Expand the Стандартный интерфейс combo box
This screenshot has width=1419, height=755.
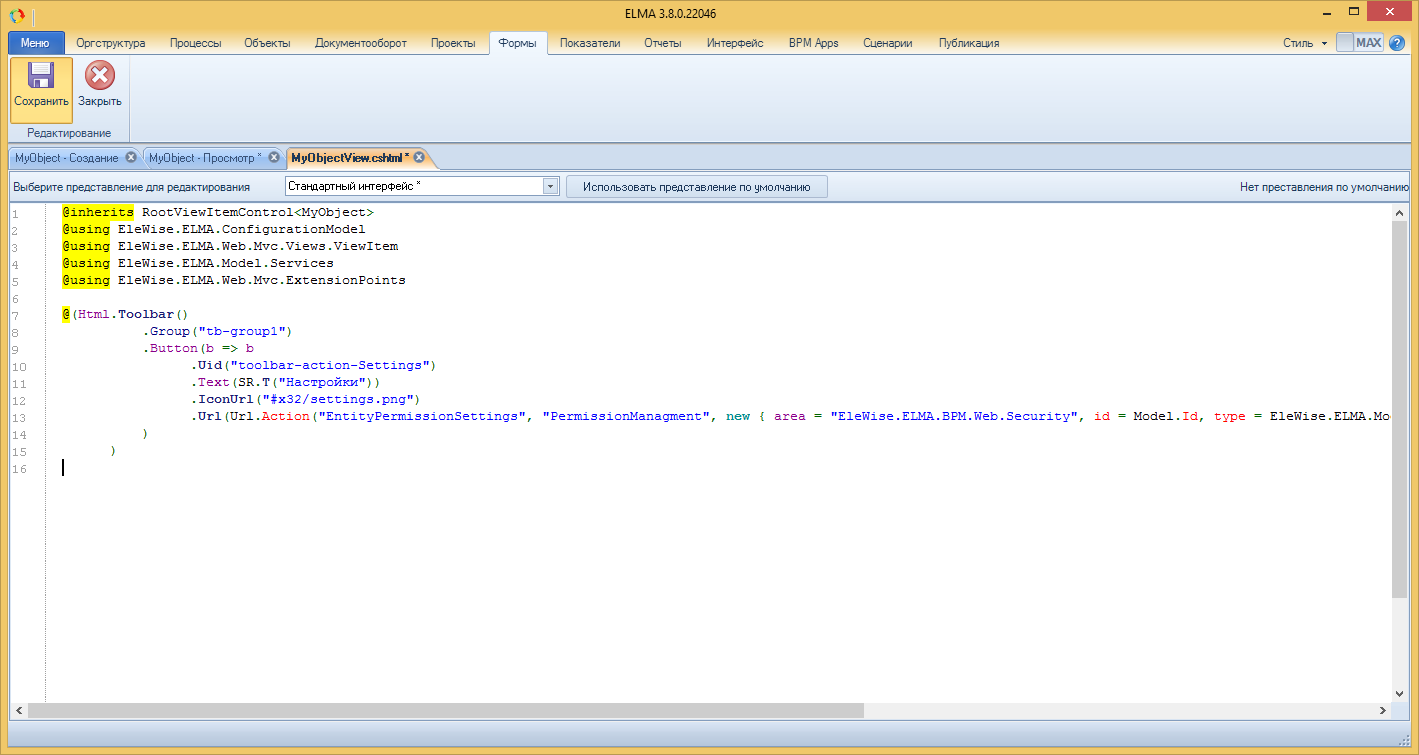click(x=550, y=187)
